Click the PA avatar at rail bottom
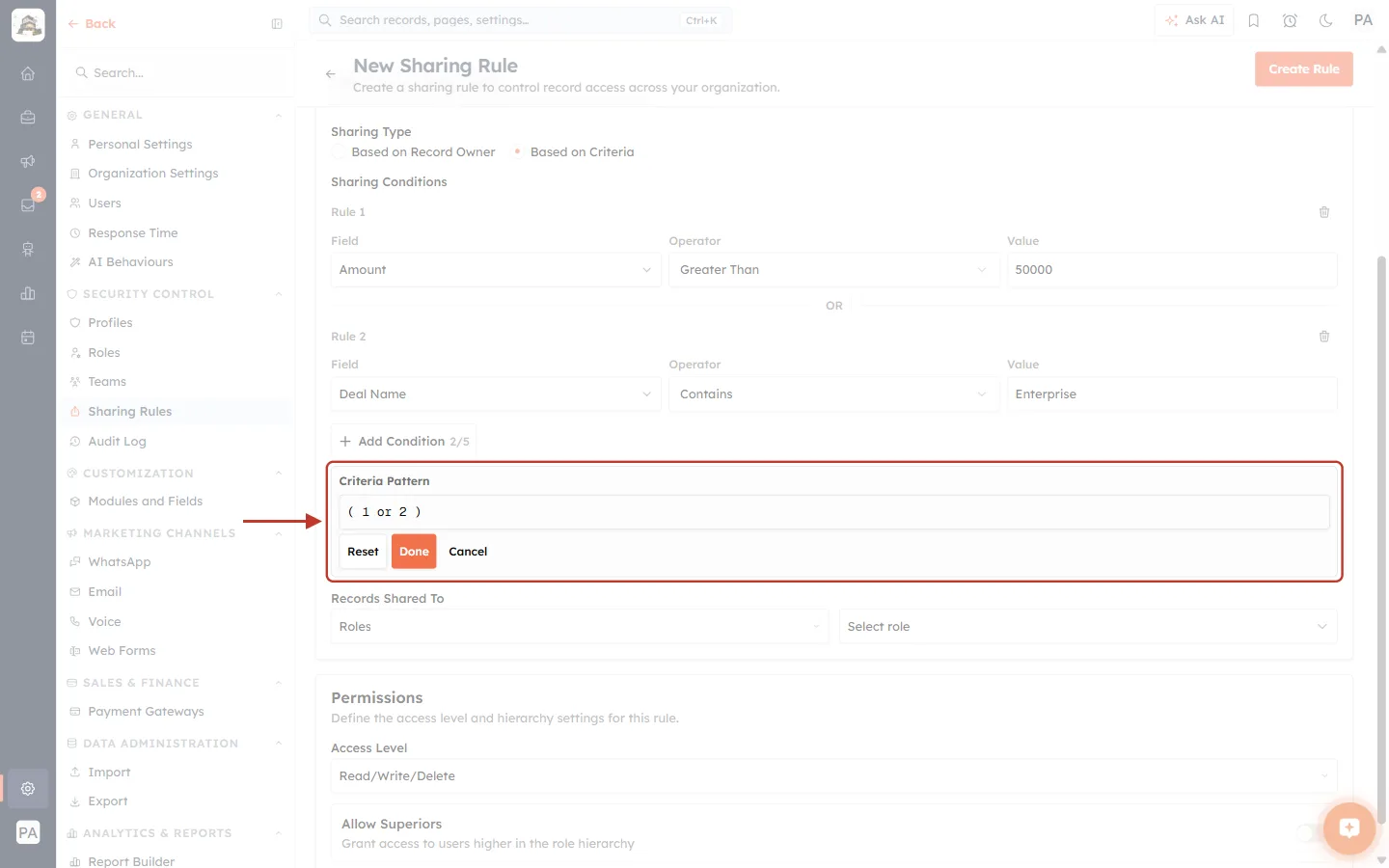The width and height of the screenshot is (1389, 868). (x=28, y=832)
